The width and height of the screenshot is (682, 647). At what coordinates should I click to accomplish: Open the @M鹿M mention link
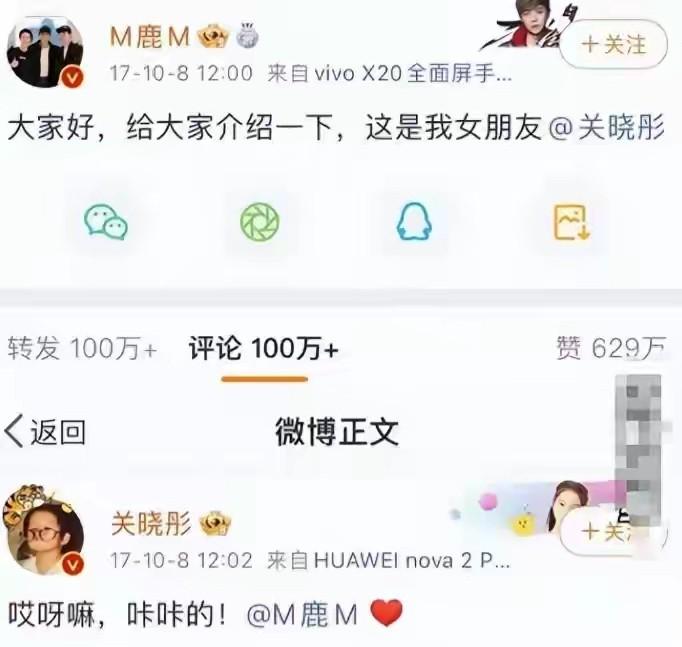click(302, 615)
